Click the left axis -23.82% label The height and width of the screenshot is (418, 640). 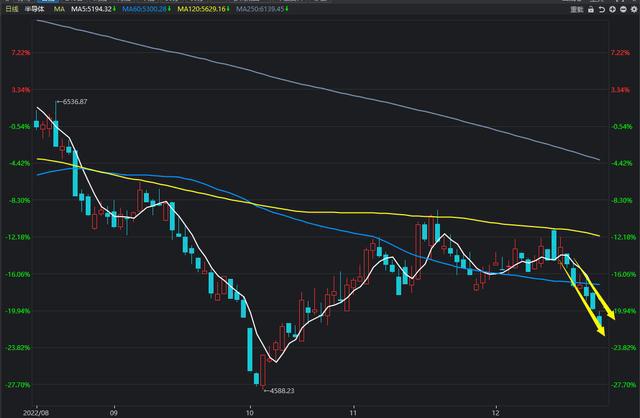coord(18,348)
